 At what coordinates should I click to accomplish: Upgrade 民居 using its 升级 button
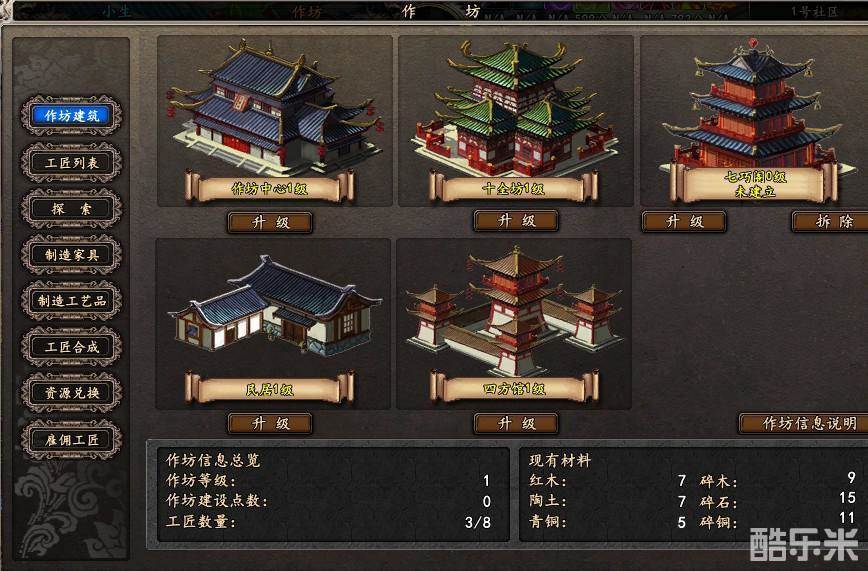tap(270, 424)
